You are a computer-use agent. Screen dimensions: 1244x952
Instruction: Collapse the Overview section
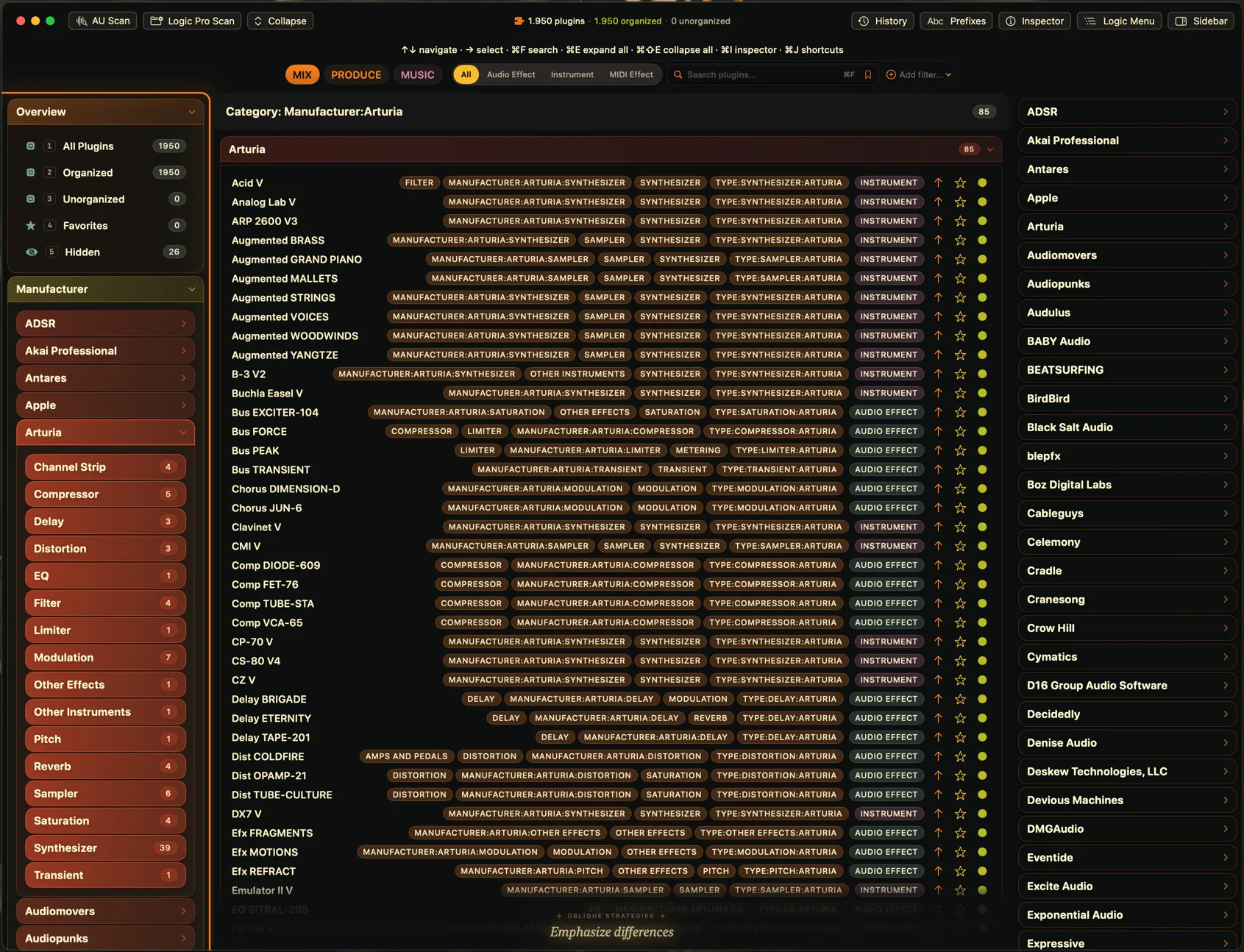point(192,113)
